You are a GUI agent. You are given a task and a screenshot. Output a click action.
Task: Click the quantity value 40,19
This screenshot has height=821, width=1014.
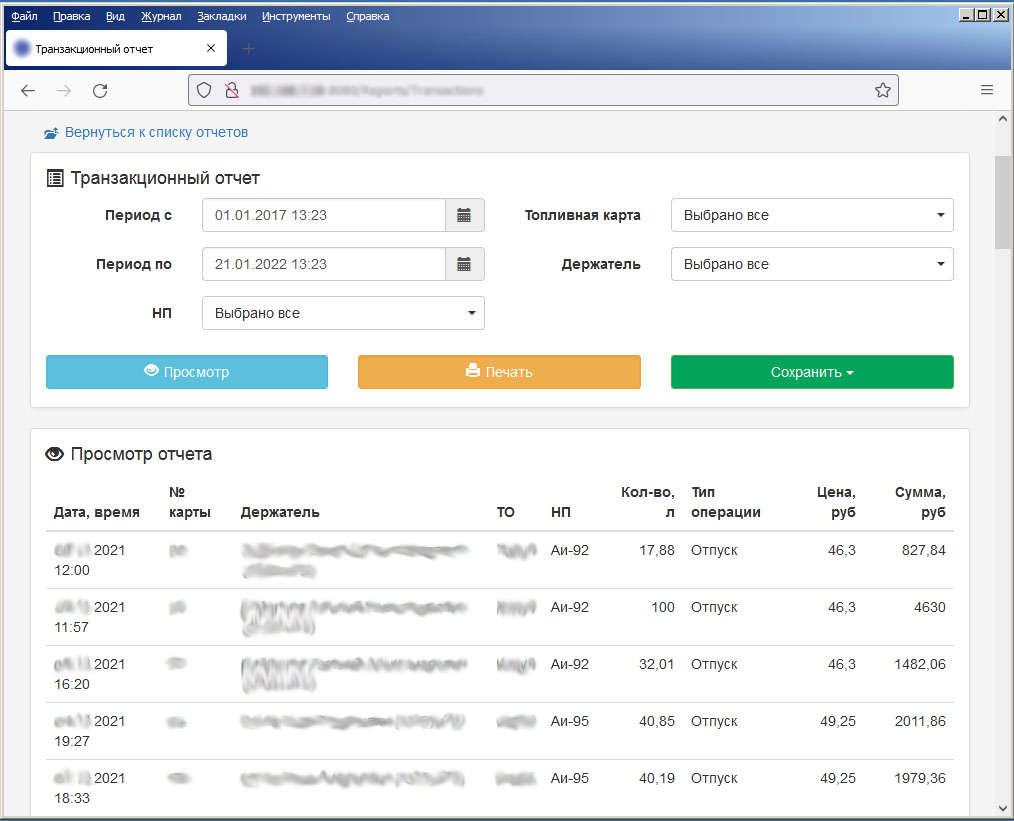coord(657,778)
